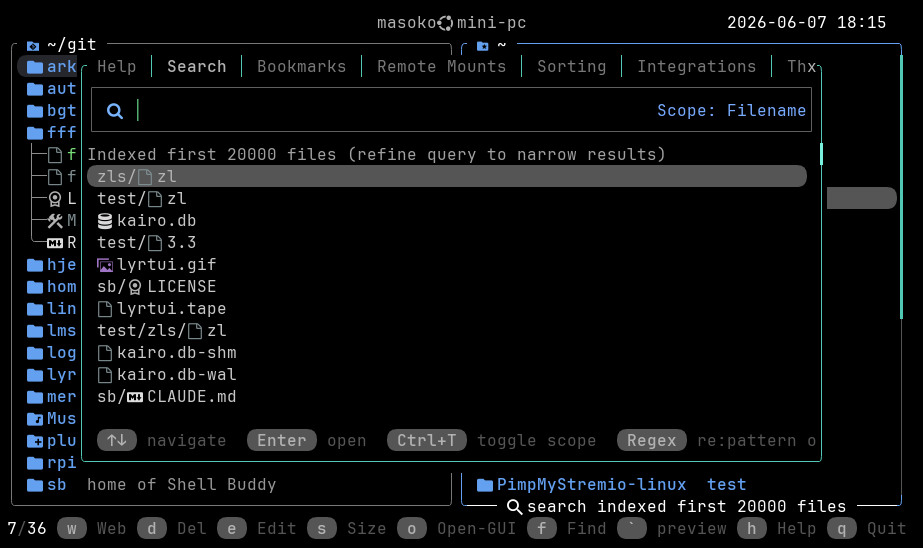Select the test/ 3.3 result
923x548 pixels.
[x=147, y=243]
